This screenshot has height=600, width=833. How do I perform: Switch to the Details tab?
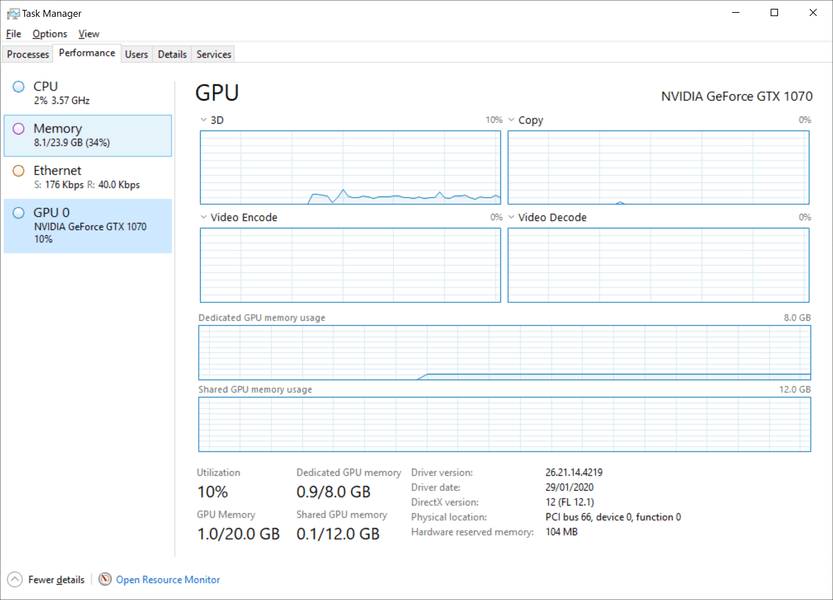click(172, 54)
